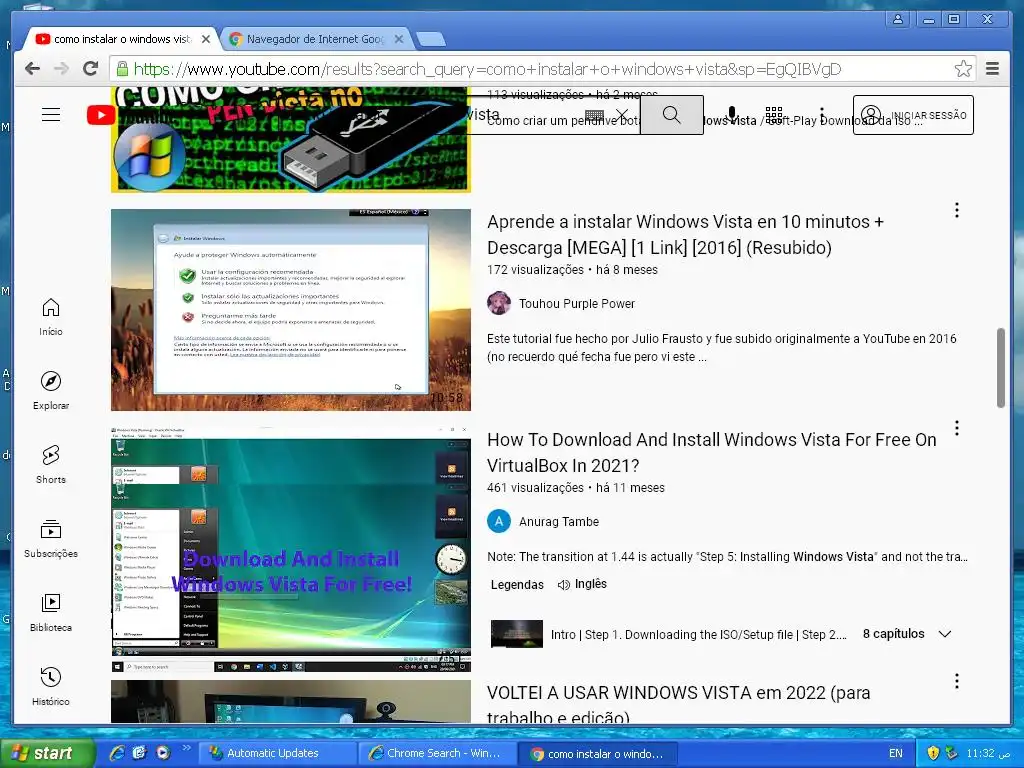Image resolution: width=1024 pixels, height=768 pixels.
Task: Start voice search with the microphone
Action: point(732,115)
